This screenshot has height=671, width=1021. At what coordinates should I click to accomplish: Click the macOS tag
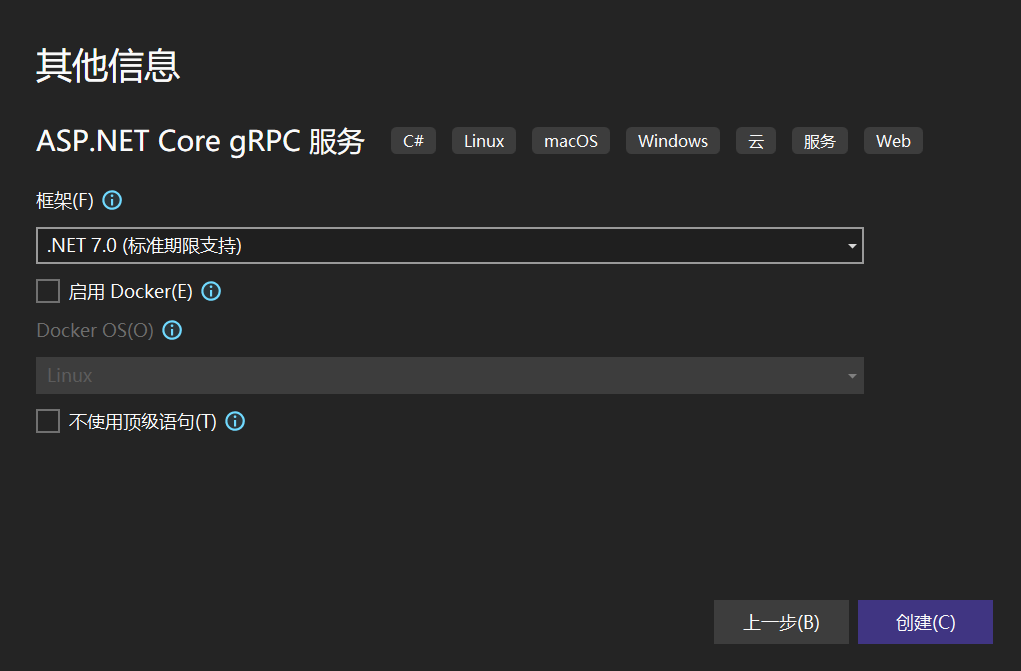point(571,141)
